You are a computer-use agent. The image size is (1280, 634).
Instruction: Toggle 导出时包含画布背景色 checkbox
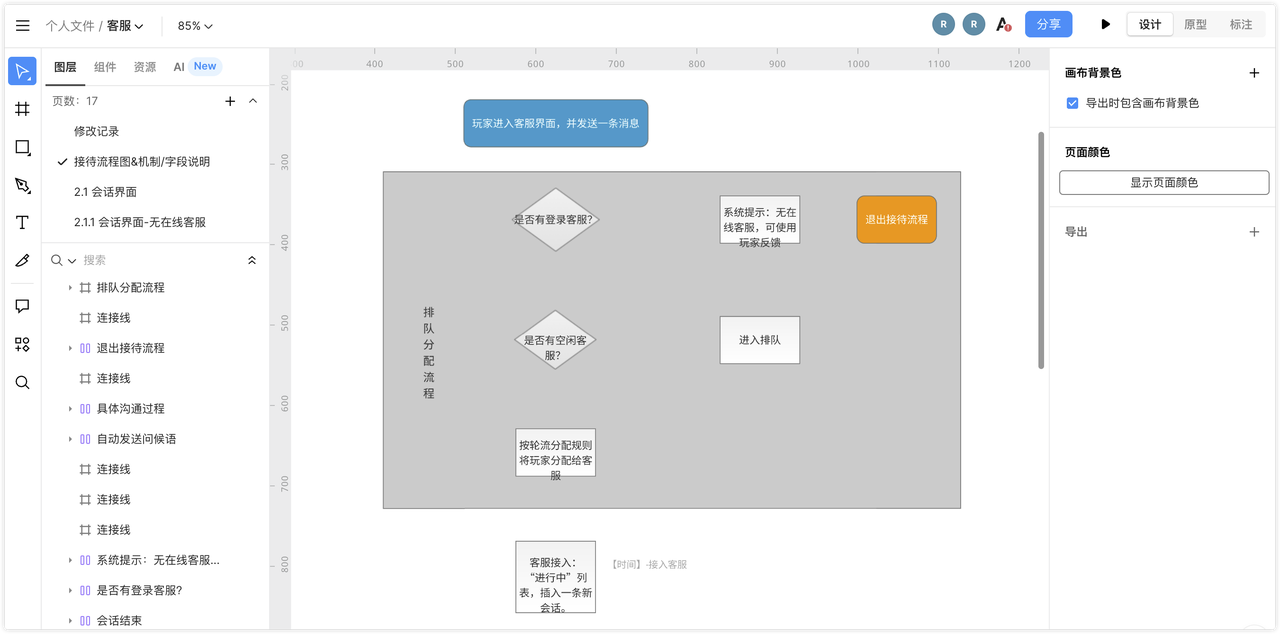1072,103
